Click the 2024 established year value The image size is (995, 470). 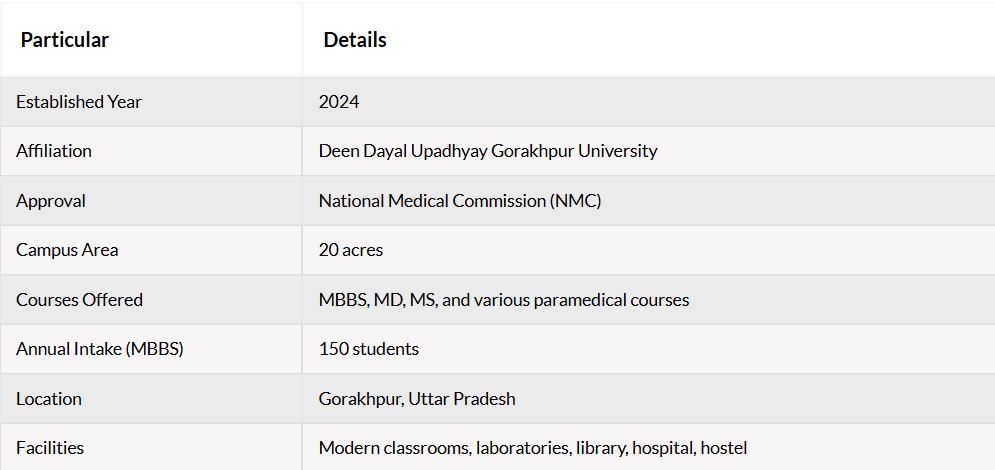339,102
